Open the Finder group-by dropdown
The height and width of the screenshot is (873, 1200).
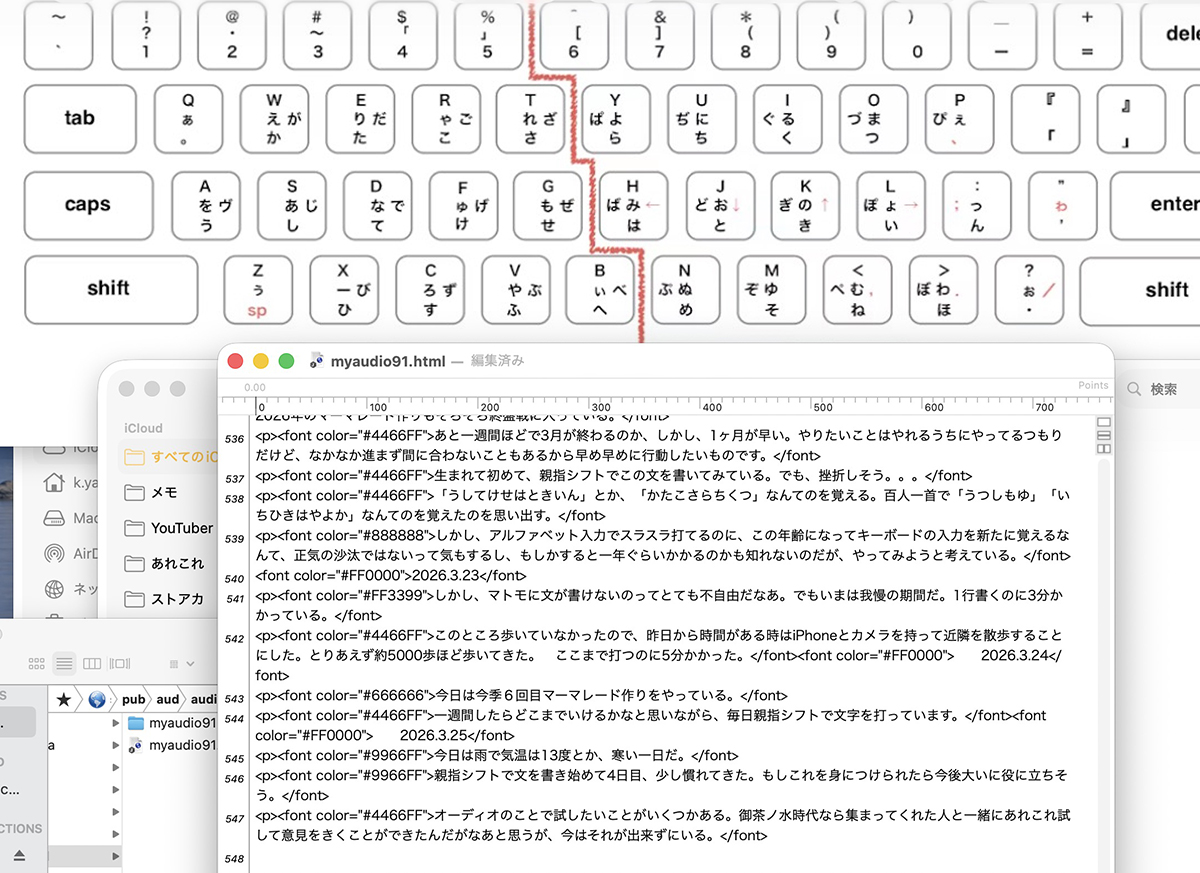[x=184, y=663]
